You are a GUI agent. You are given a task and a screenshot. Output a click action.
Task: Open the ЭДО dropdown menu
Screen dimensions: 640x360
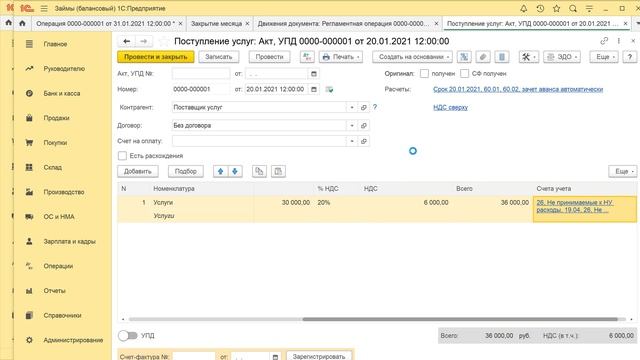(562, 57)
